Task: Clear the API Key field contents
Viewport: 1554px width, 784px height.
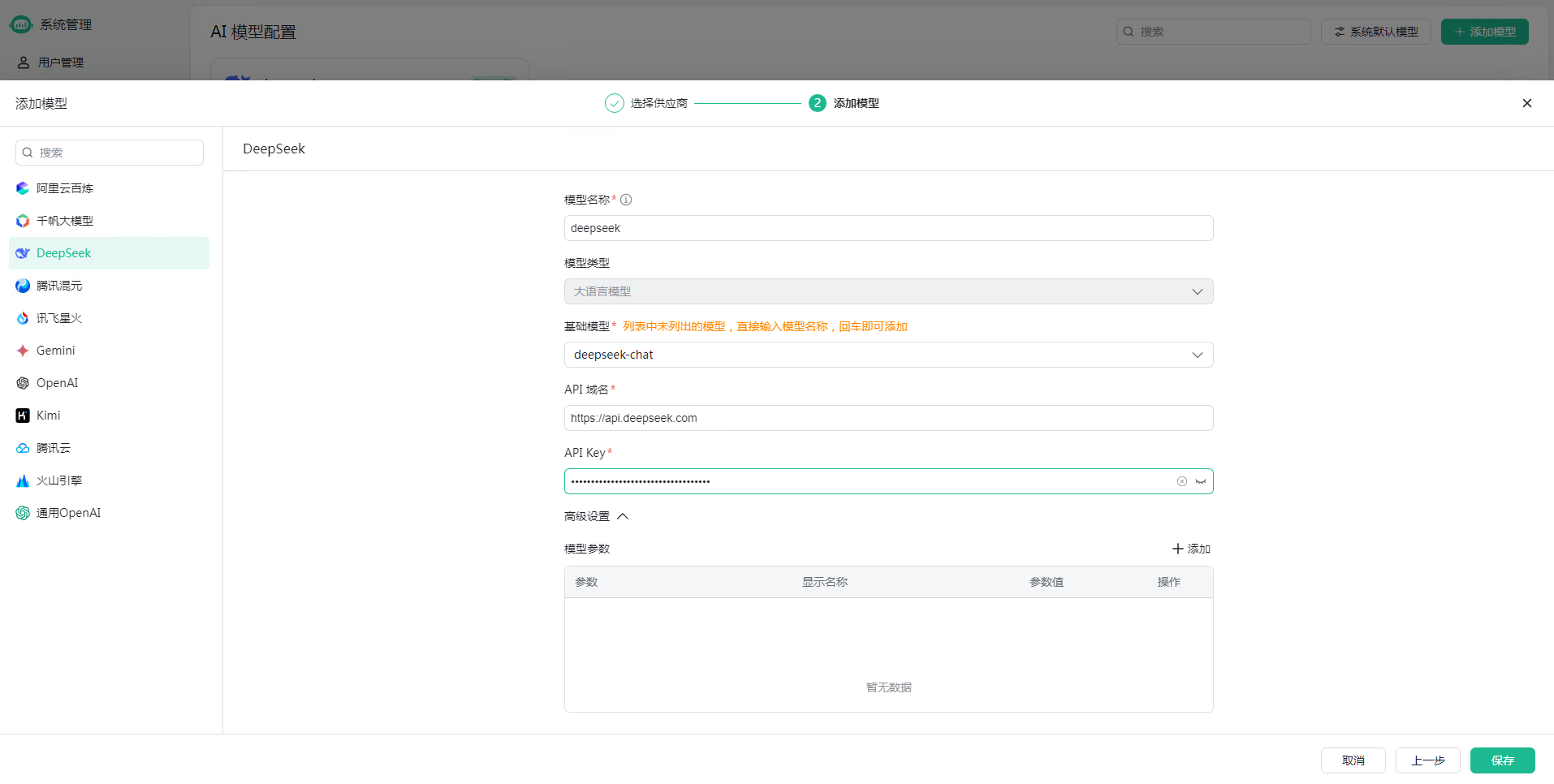Action: tap(1182, 481)
